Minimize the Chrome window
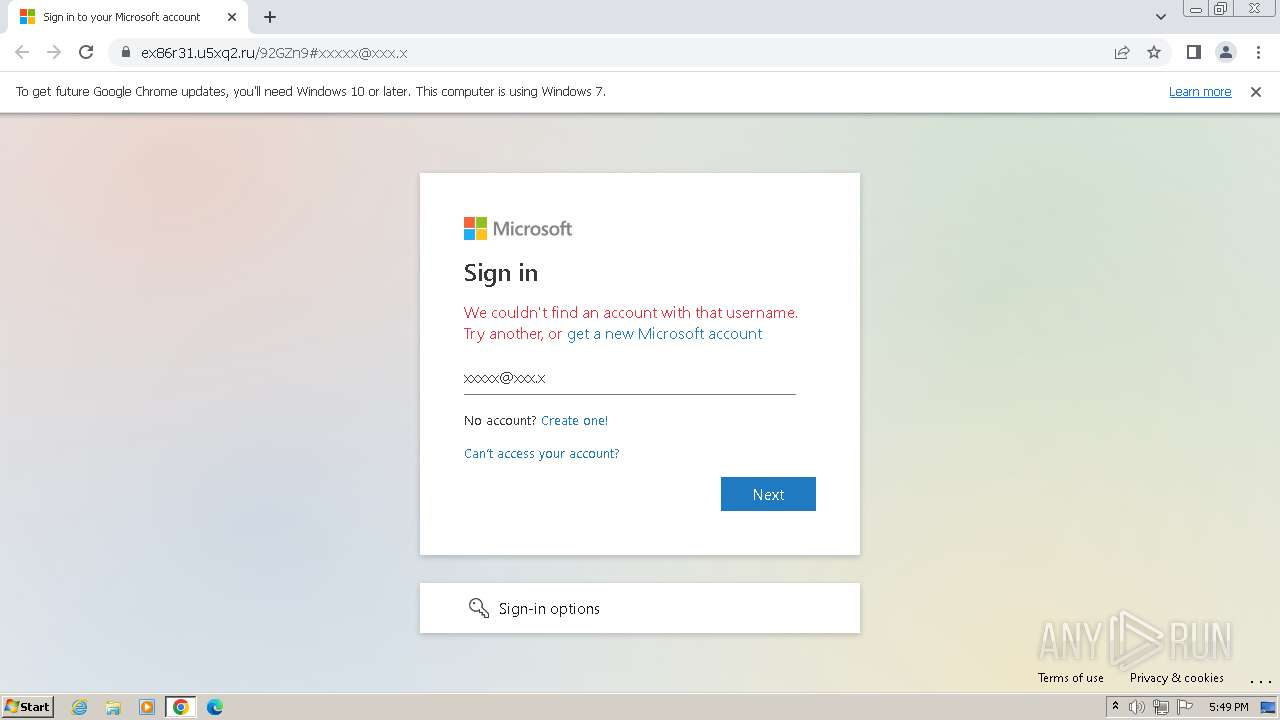1280x720 pixels. pos(1195,9)
